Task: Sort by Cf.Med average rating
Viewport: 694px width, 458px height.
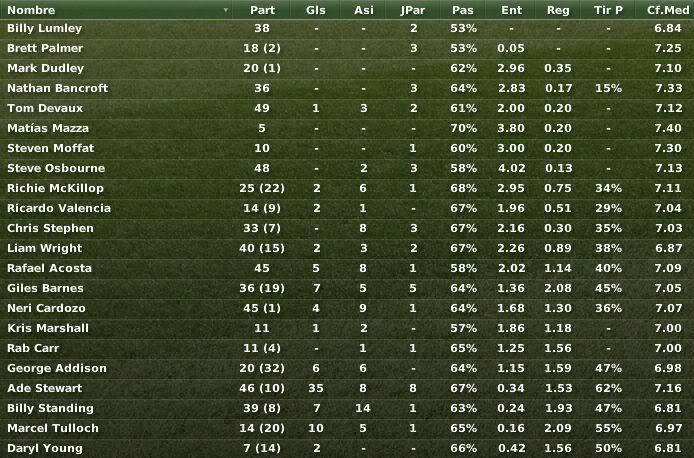Action: tap(667, 10)
